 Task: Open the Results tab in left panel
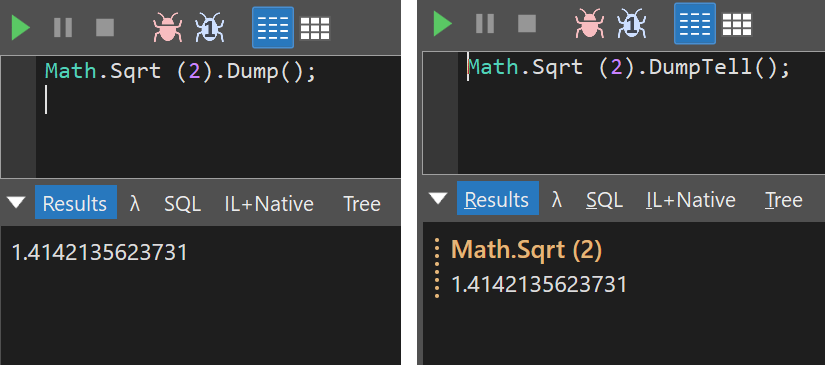[x=75, y=203]
